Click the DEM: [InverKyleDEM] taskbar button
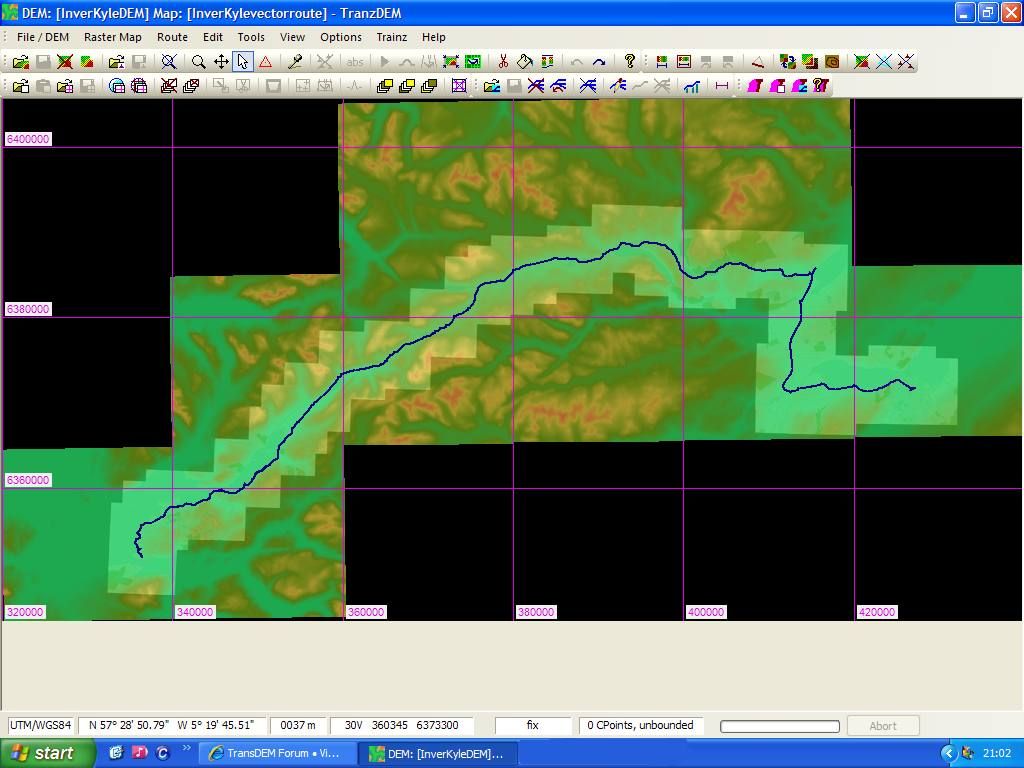This screenshot has height=768, width=1024. (x=439, y=753)
